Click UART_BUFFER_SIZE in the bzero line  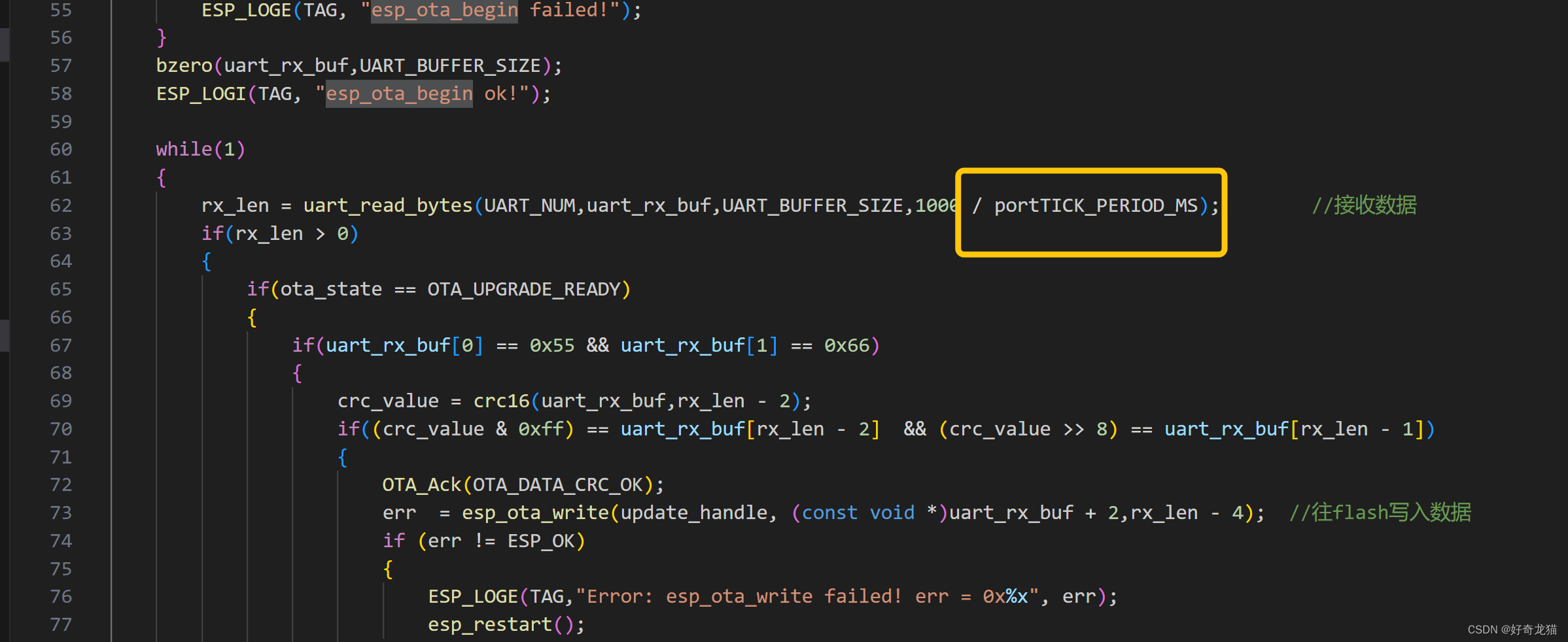[451, 66]
